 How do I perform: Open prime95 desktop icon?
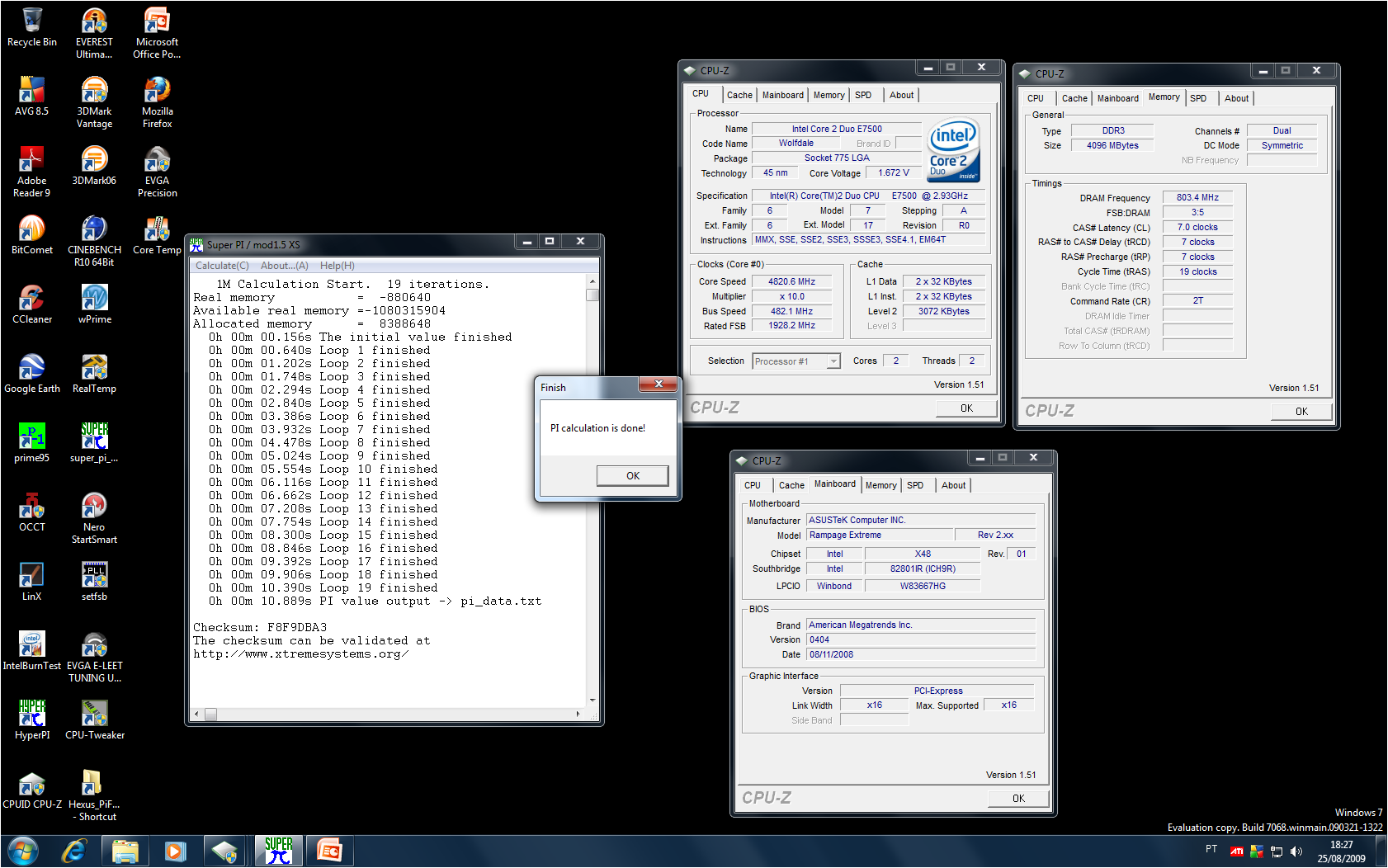[x=32, y=443]
